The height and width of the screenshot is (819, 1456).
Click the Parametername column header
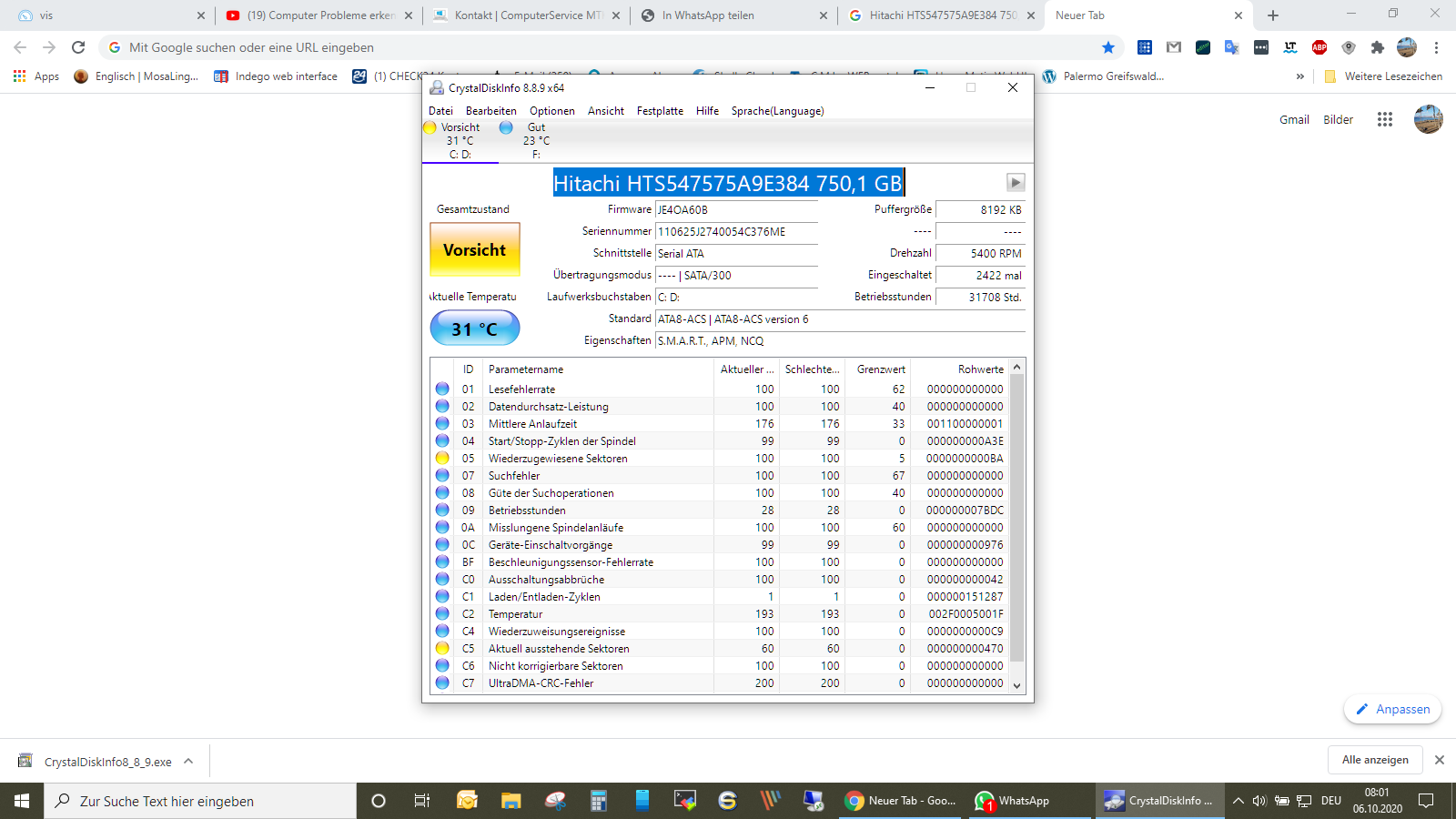pyautogui.click(x=598, y=369)
